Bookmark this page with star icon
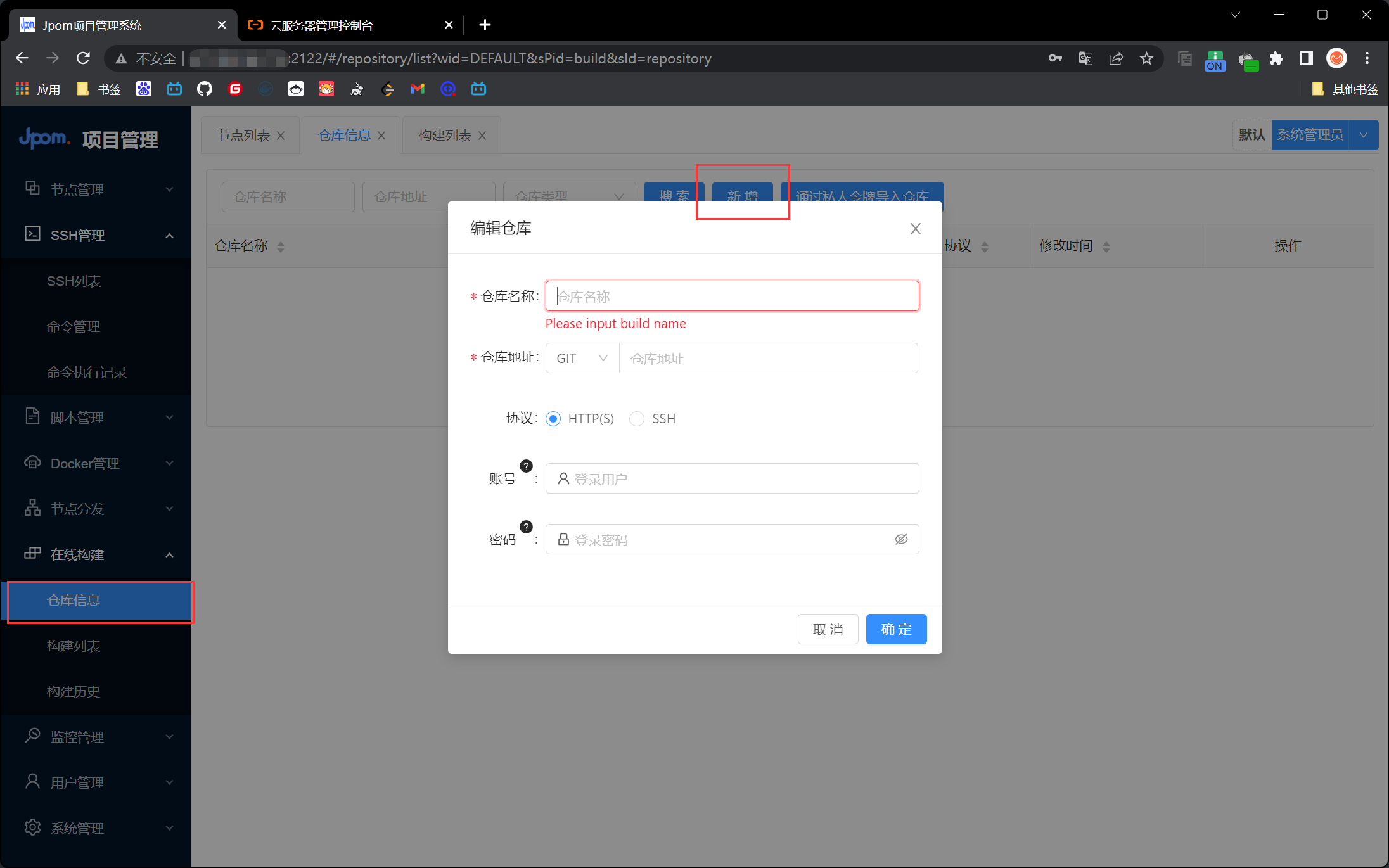The width and height of the screenshot is (1389, 868). [1146, 59]
